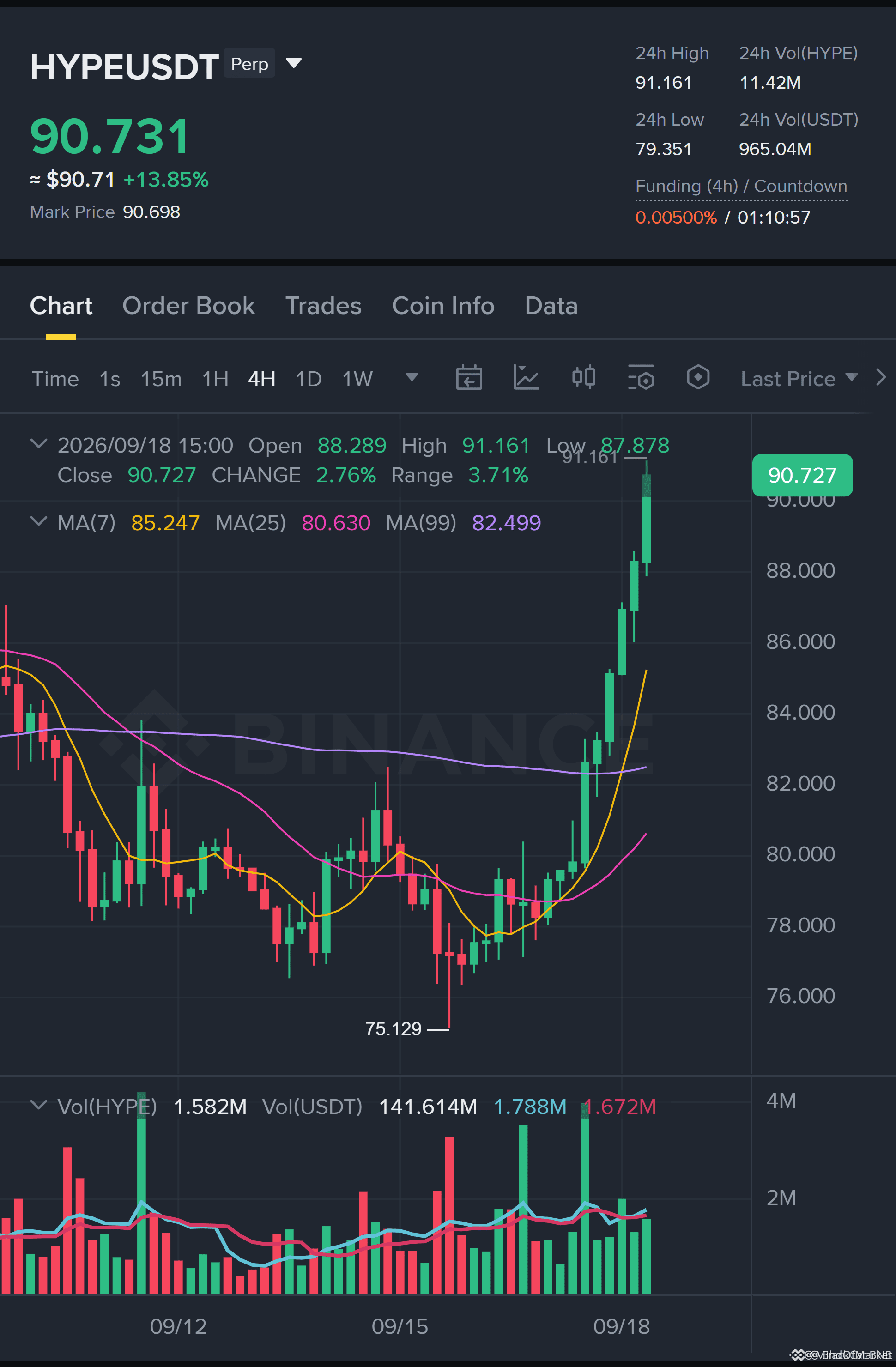Switch candlestick chart style icon
Viewport: 896px width, 1367px height.
click(x=583, y=377)
